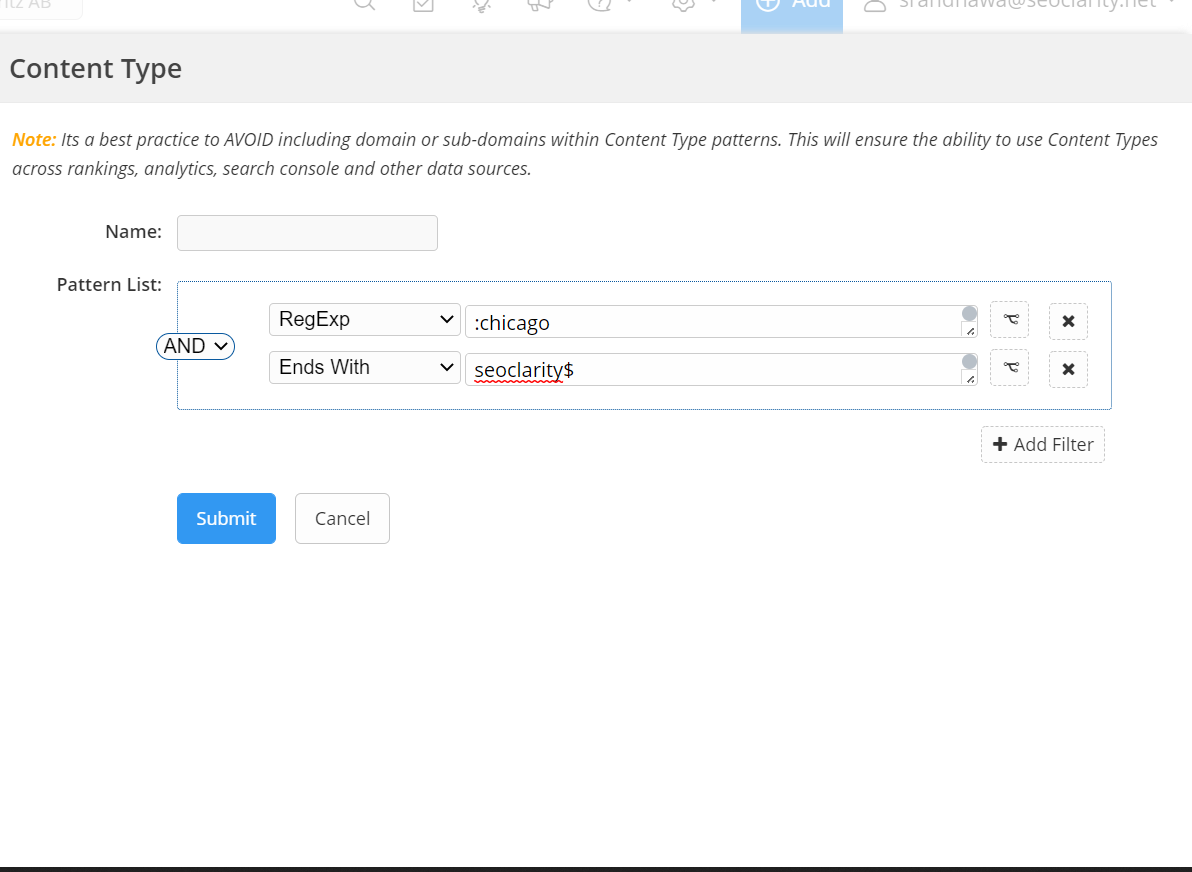Open the megaphone announcements icon
This screenshot has height=872, width=1192.
(x=540, y=4)
